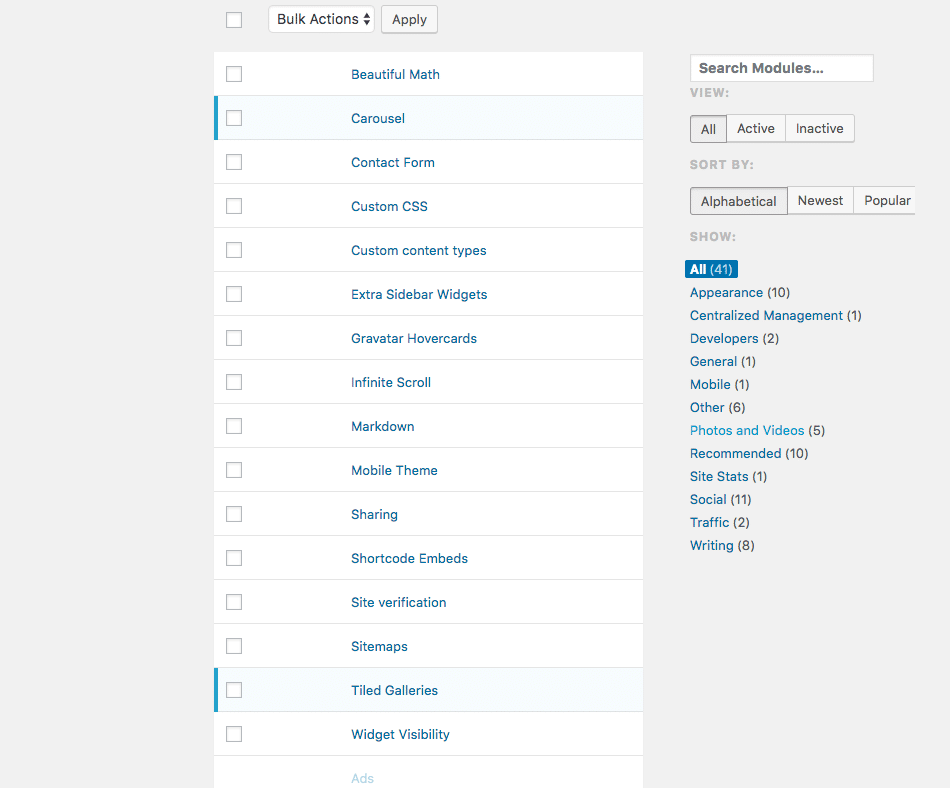Screen dimensions: 950x788
Task: Open the Widget Visibility module link
Action: 400,735
